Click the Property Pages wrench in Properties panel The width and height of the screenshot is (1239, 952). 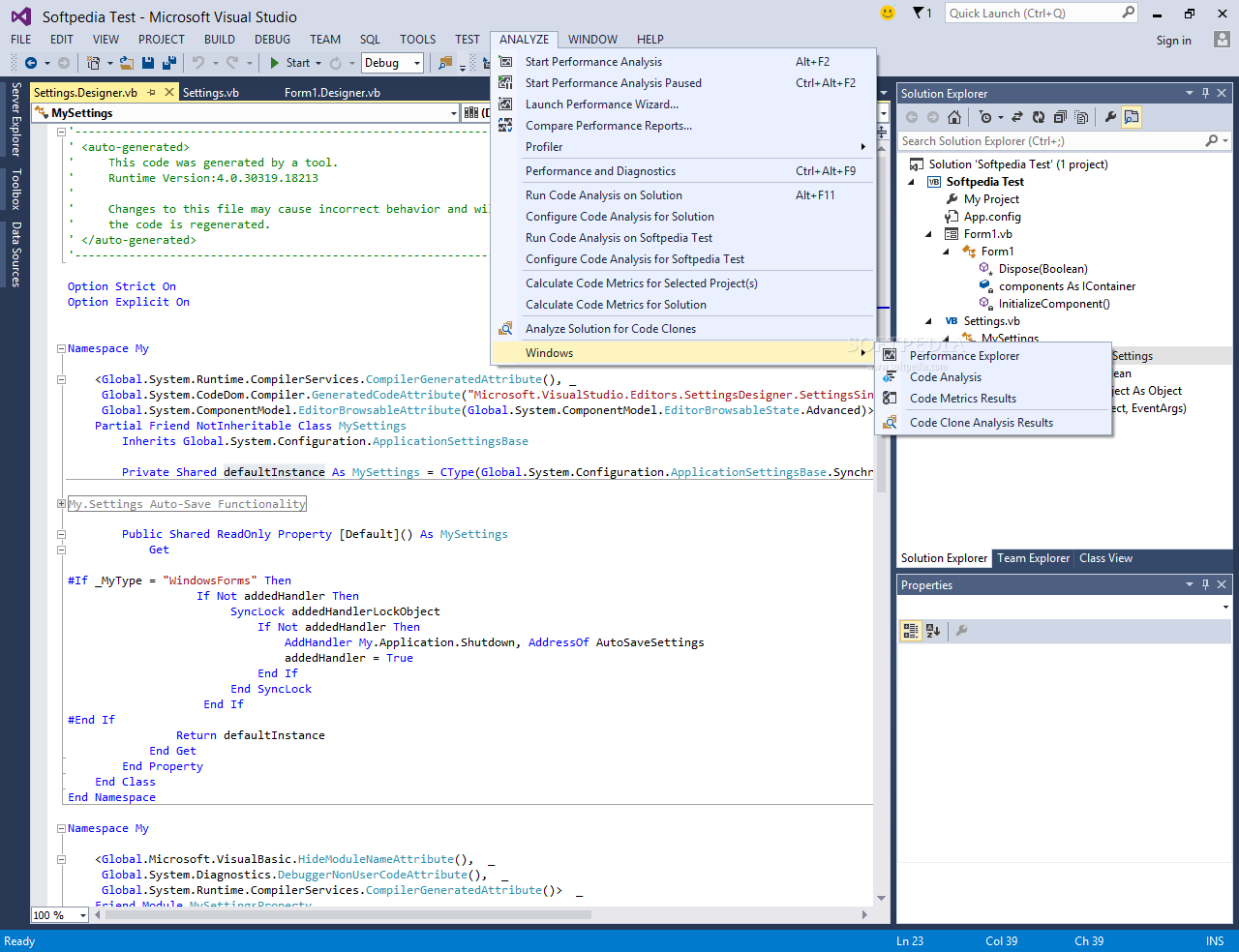tap(961, 631)
